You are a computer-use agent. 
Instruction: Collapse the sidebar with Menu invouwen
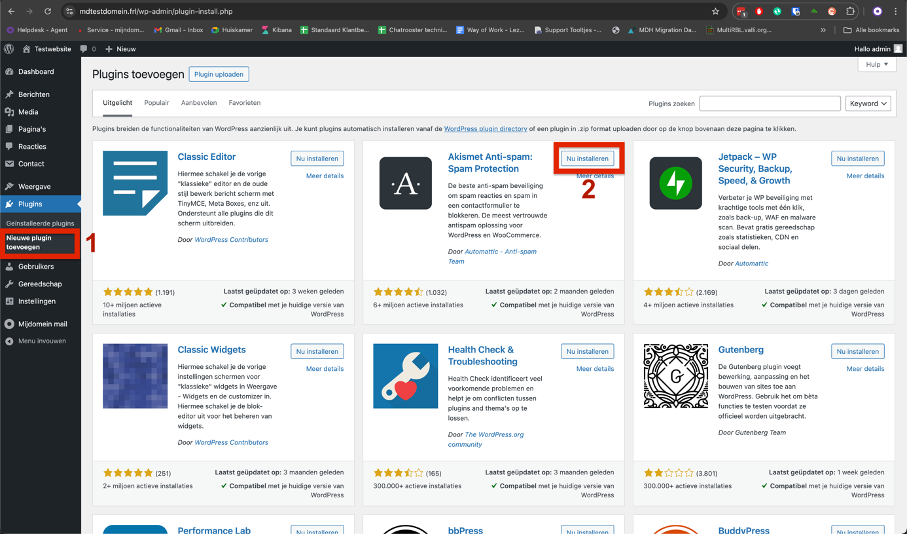coord(42,341)
